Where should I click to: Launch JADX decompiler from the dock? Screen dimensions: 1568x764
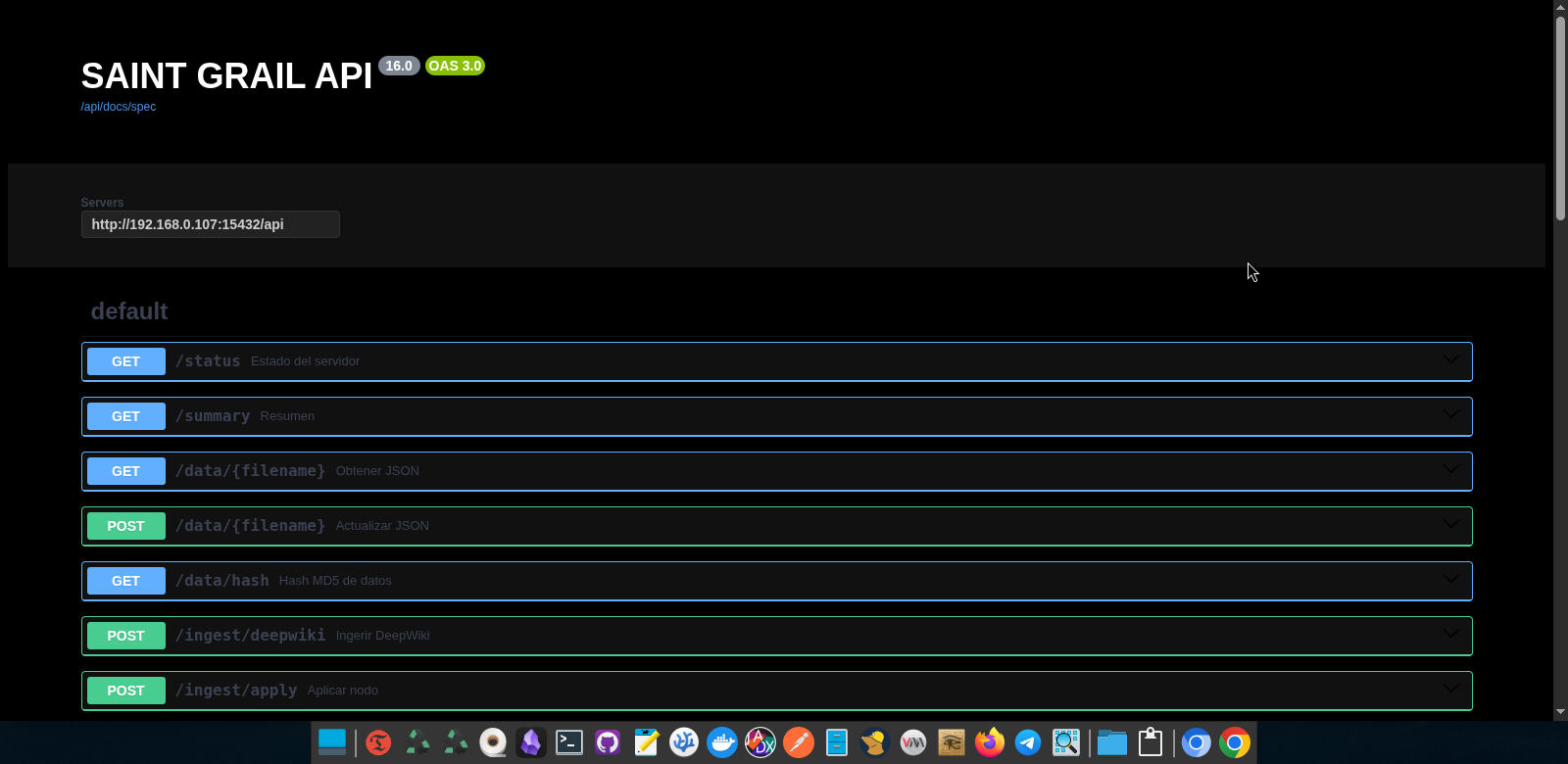pyautogui.click(x=760, y=742)
